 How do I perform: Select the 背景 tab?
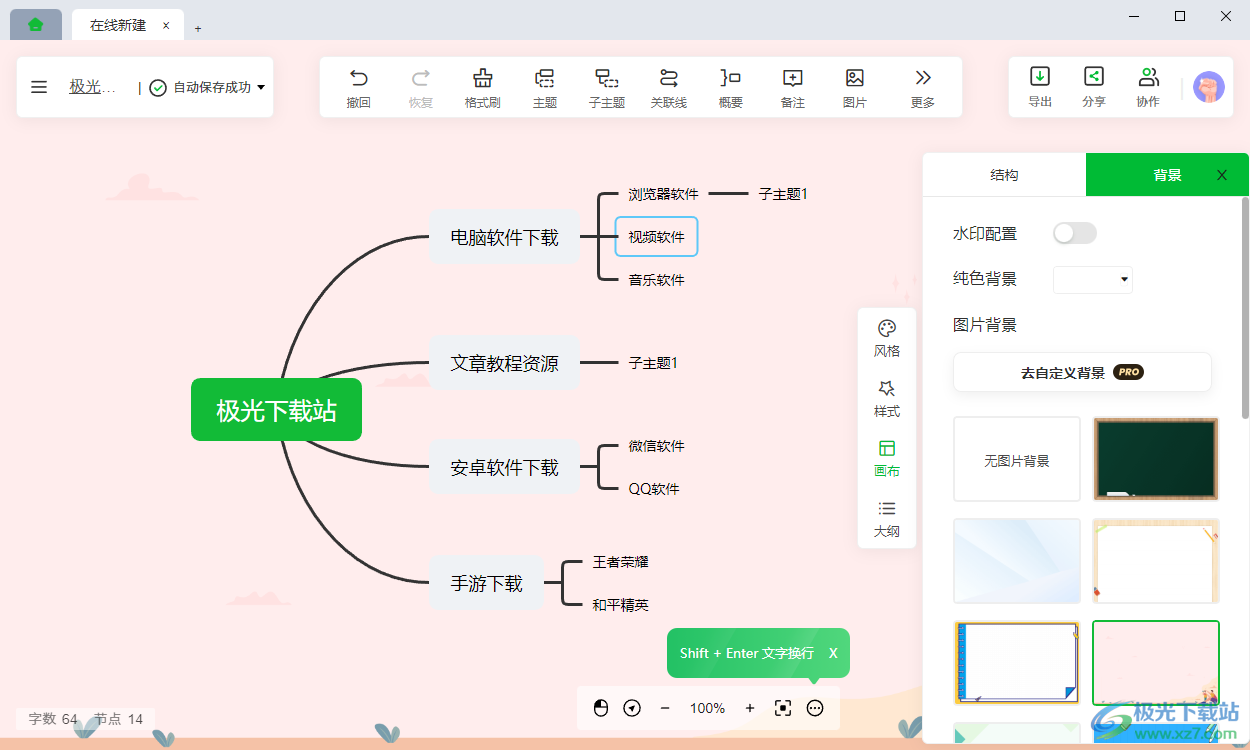point(1167,175)
